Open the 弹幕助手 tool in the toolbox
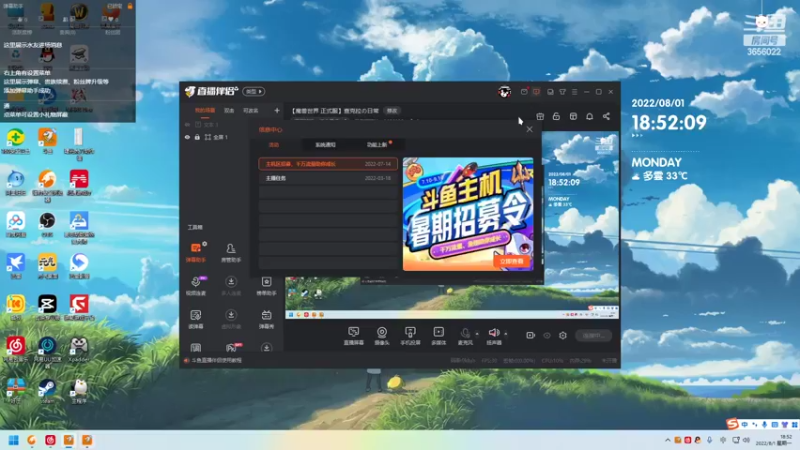The image size is (800, 450). click(195, 253)
